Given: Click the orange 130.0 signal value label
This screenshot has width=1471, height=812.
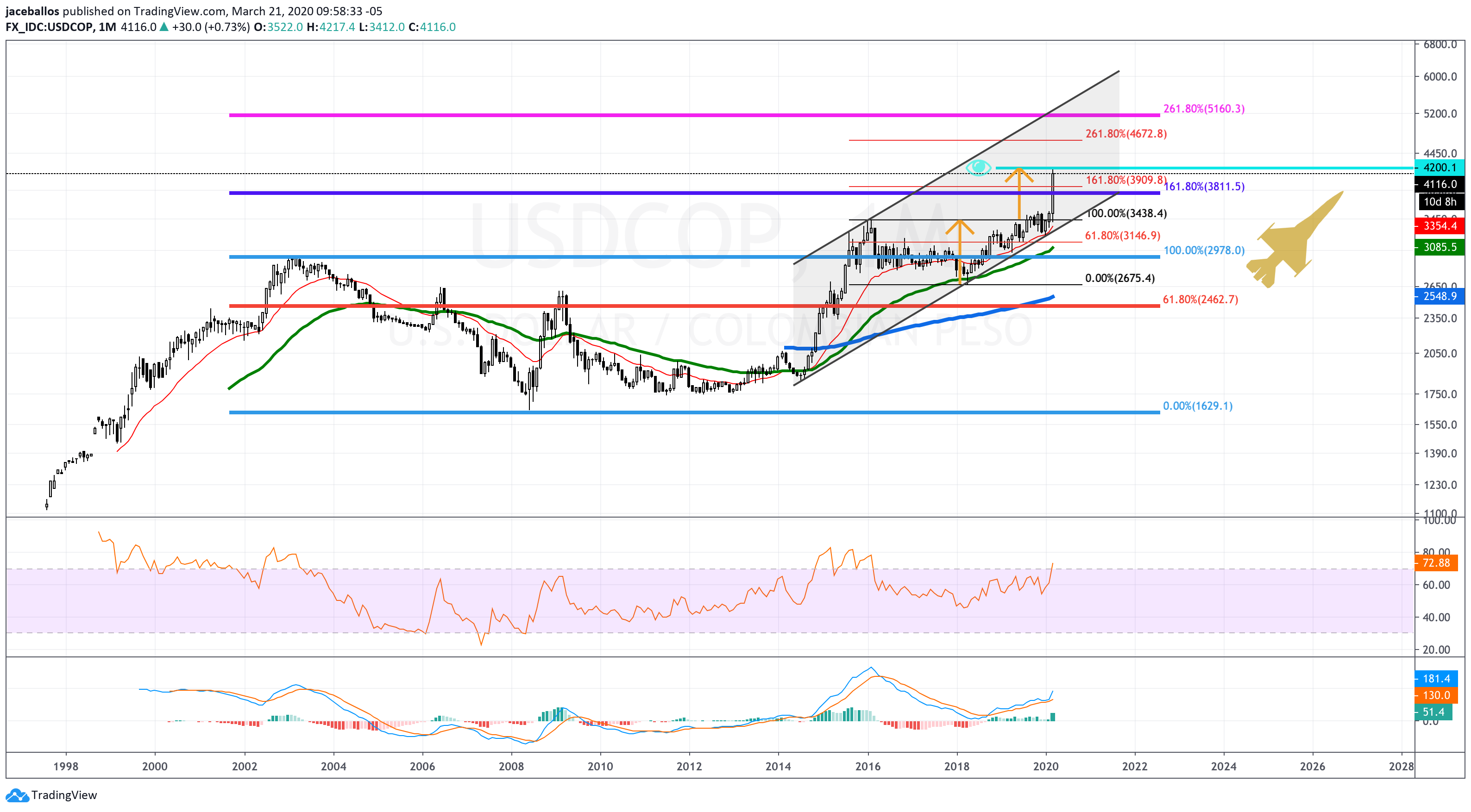Looking at the screenshot, I should (1436, 695).
